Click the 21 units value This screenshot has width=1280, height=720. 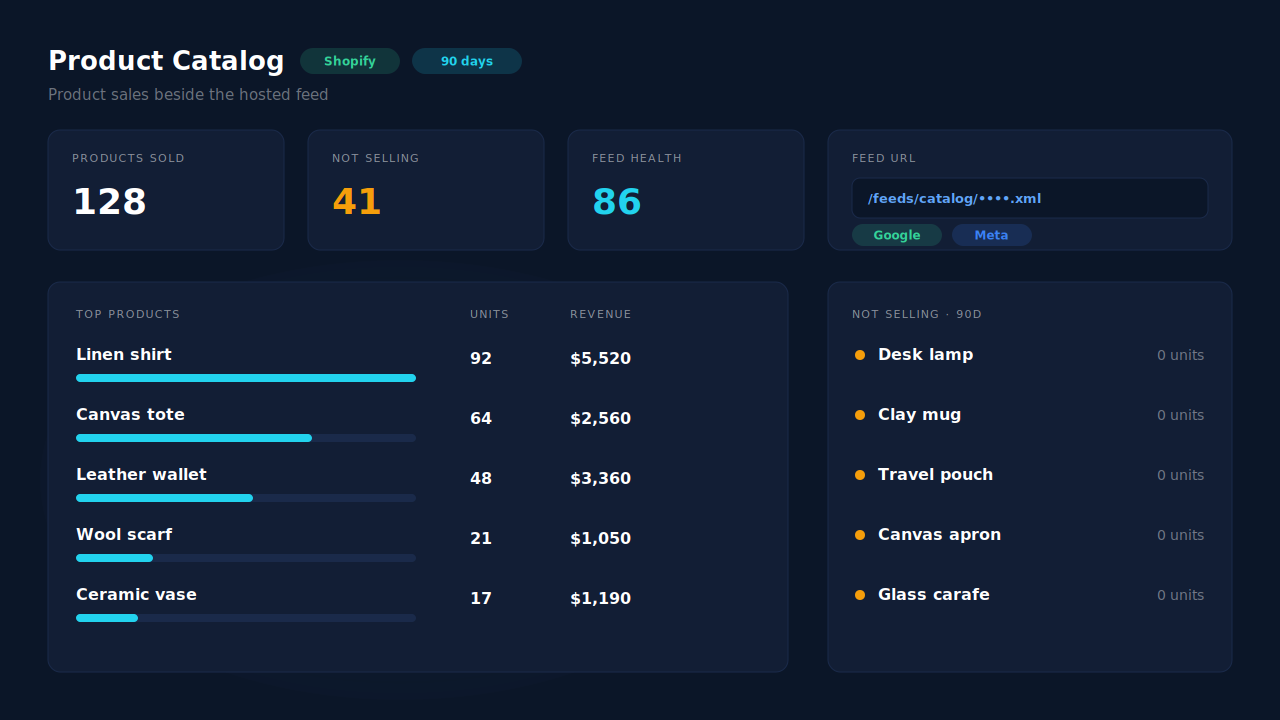481,539
